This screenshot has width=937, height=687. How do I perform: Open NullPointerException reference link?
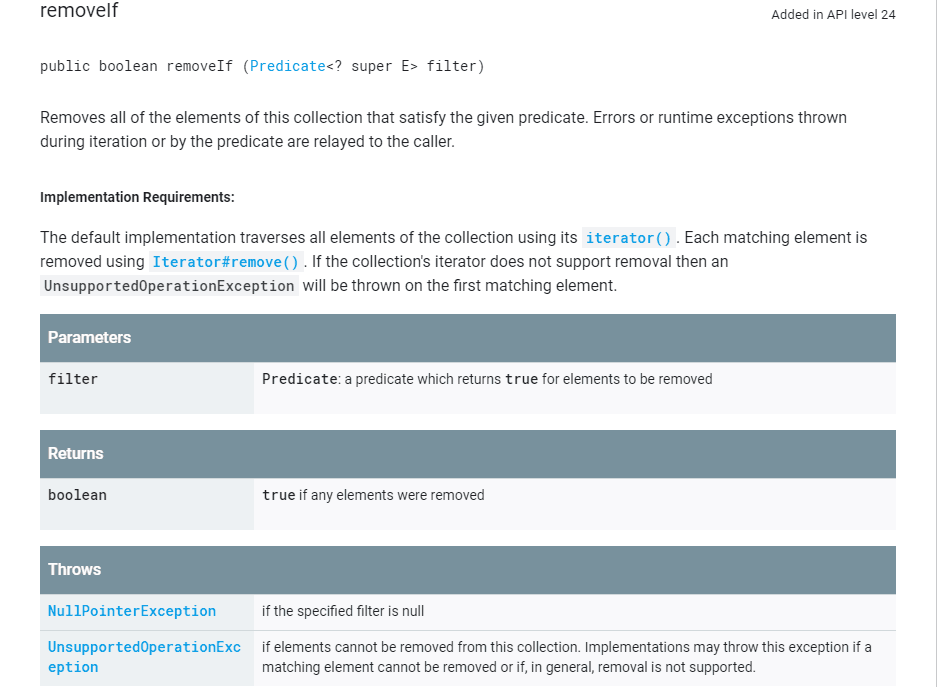[132, 611]
